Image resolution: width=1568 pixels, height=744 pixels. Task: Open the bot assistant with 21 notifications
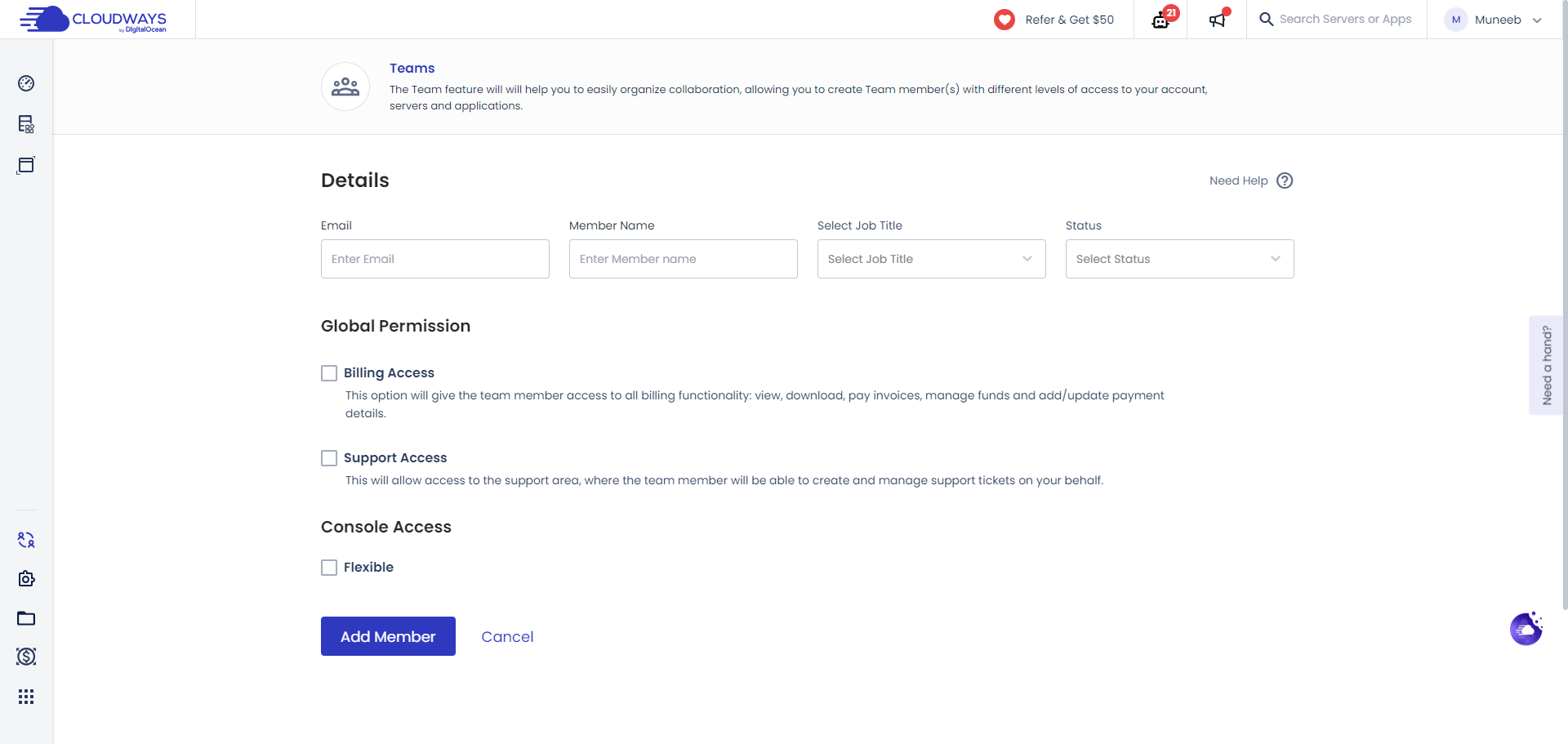[x=1160, y=20]
